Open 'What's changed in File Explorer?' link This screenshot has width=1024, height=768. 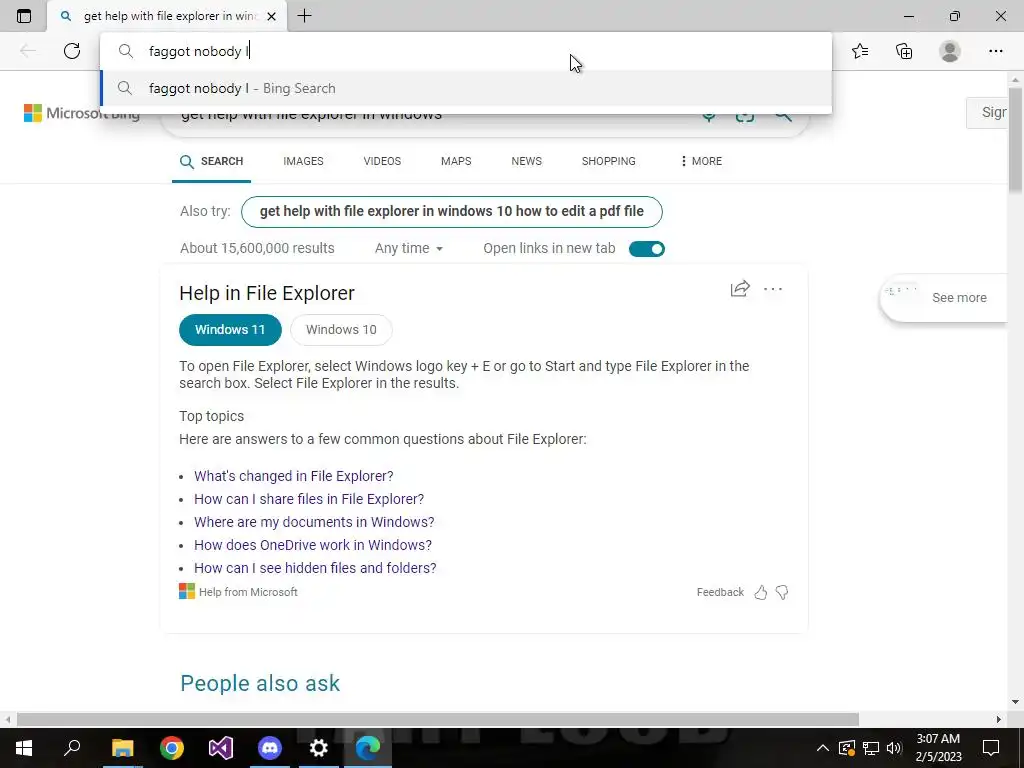(x=294, y=476)
